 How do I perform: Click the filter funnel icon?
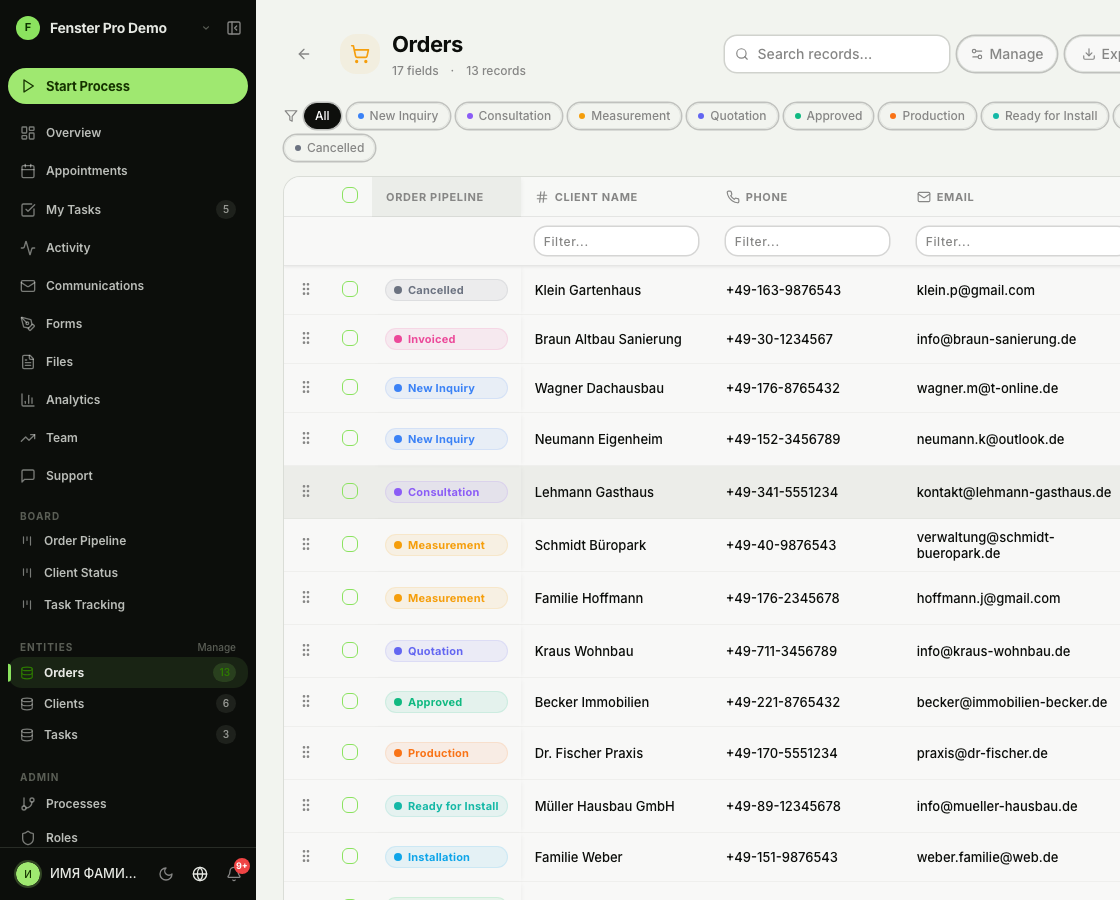[291, 116]
